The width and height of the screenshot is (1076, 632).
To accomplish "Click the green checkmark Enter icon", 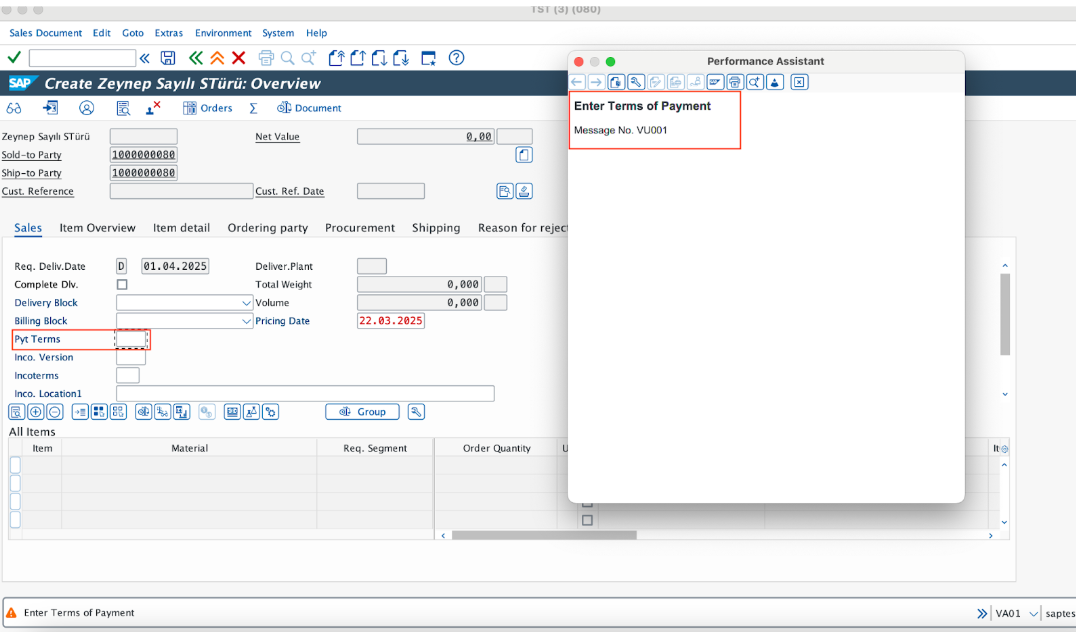I will click(x=14, y=58).
